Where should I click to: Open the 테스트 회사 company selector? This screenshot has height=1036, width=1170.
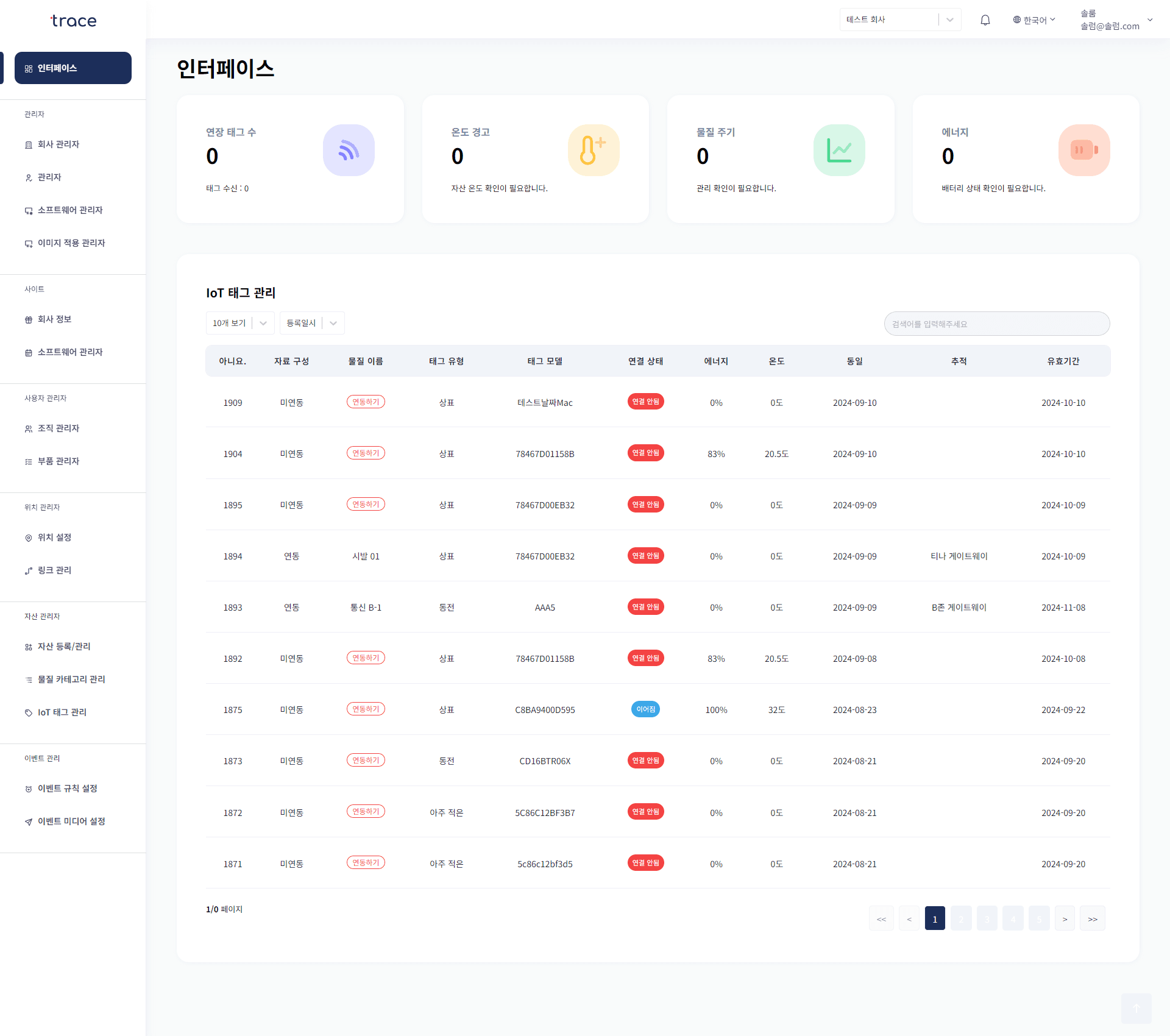pyautogui.click(x=900, y=19)
